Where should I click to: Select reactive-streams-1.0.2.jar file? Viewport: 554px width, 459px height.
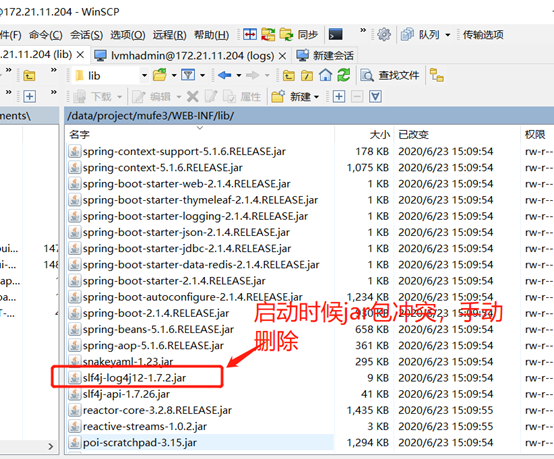(x=145, y=426)
